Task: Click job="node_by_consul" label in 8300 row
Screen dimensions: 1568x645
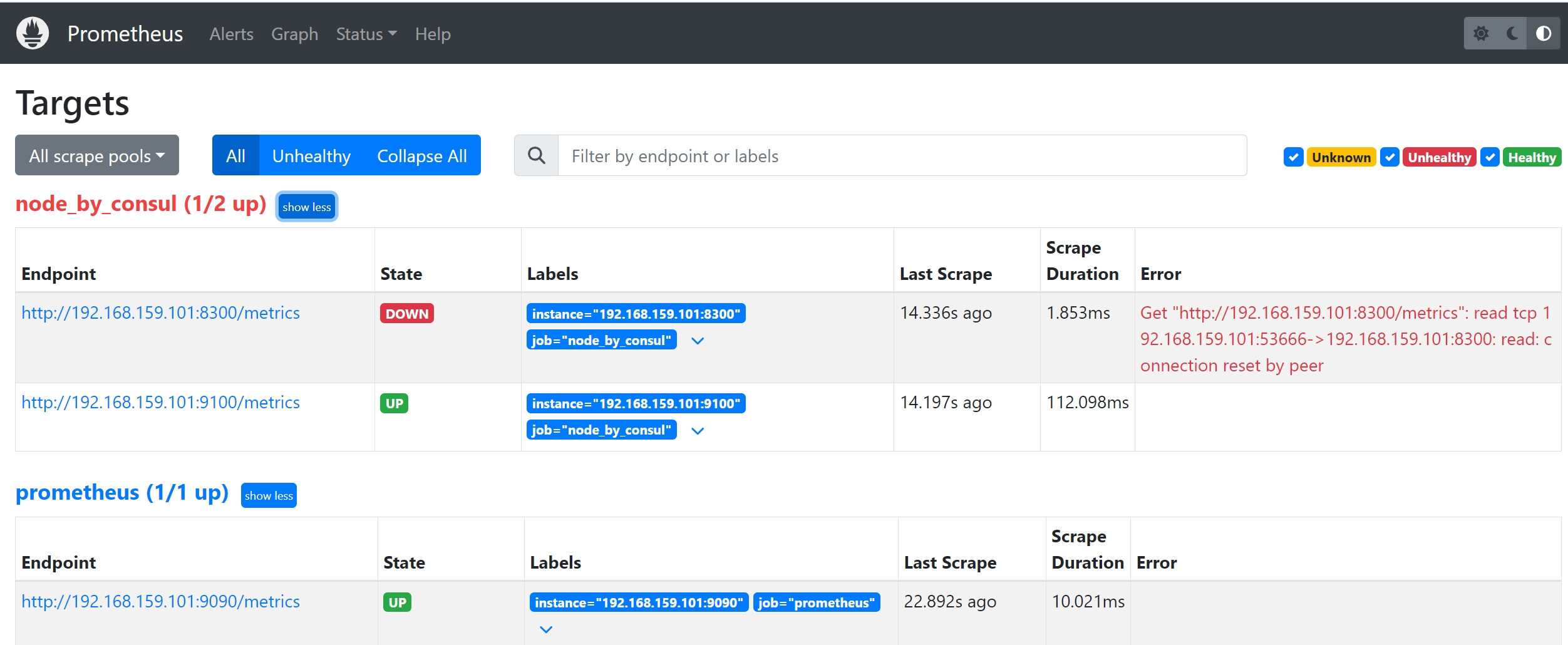Action: coord(602,340)
